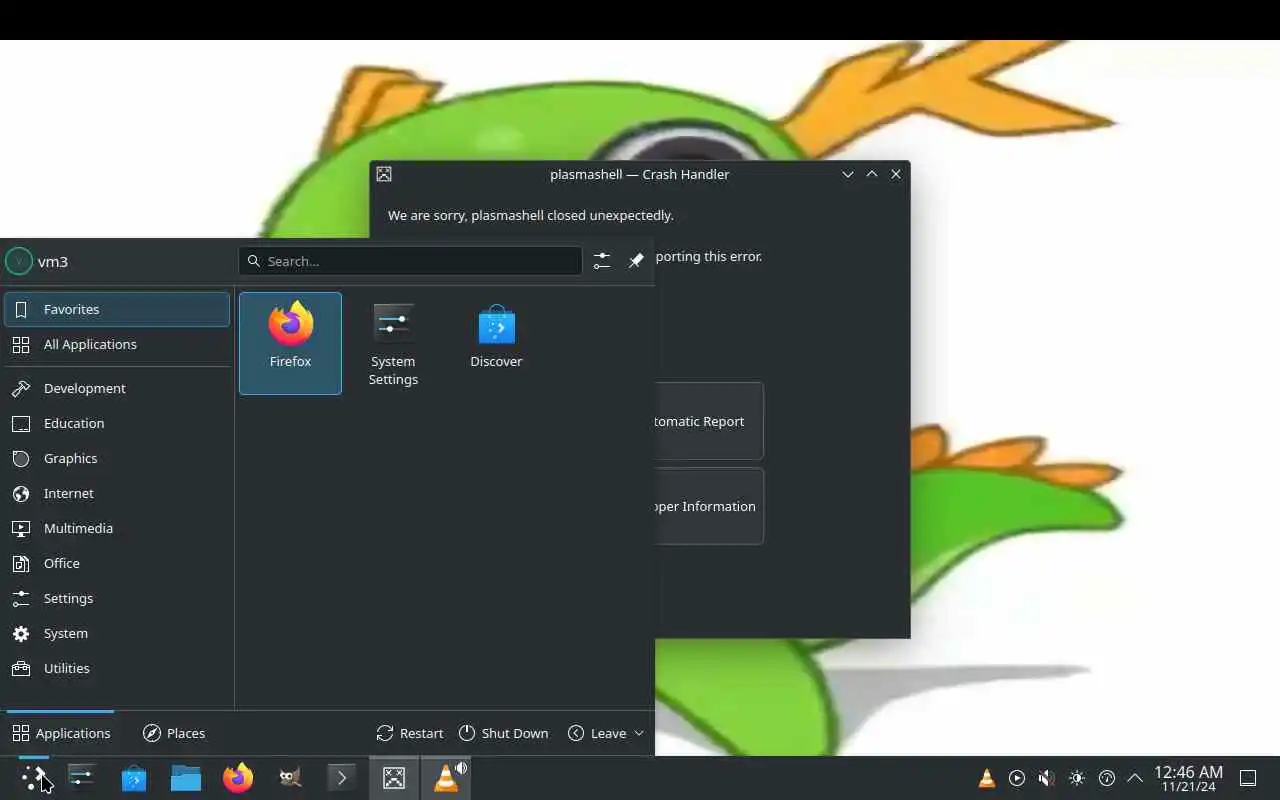Open the Graphics category
The height and width of the screenshot is (800, 1280).
[x=117, y=458]
